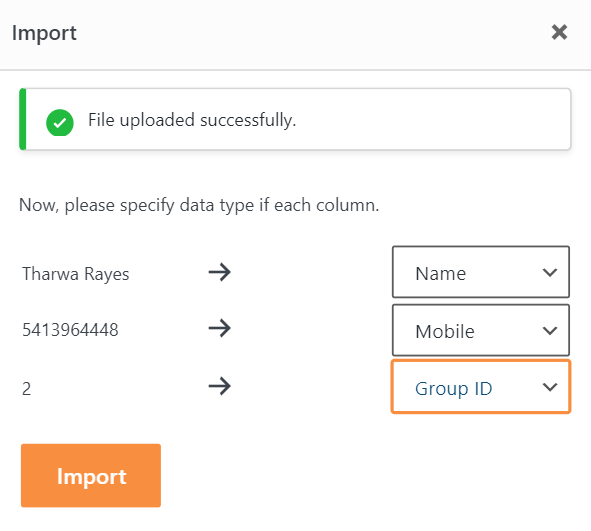Click the chevron icon in Mobile dropdown
The image size is (591, 531).
(x=550, y=331)
